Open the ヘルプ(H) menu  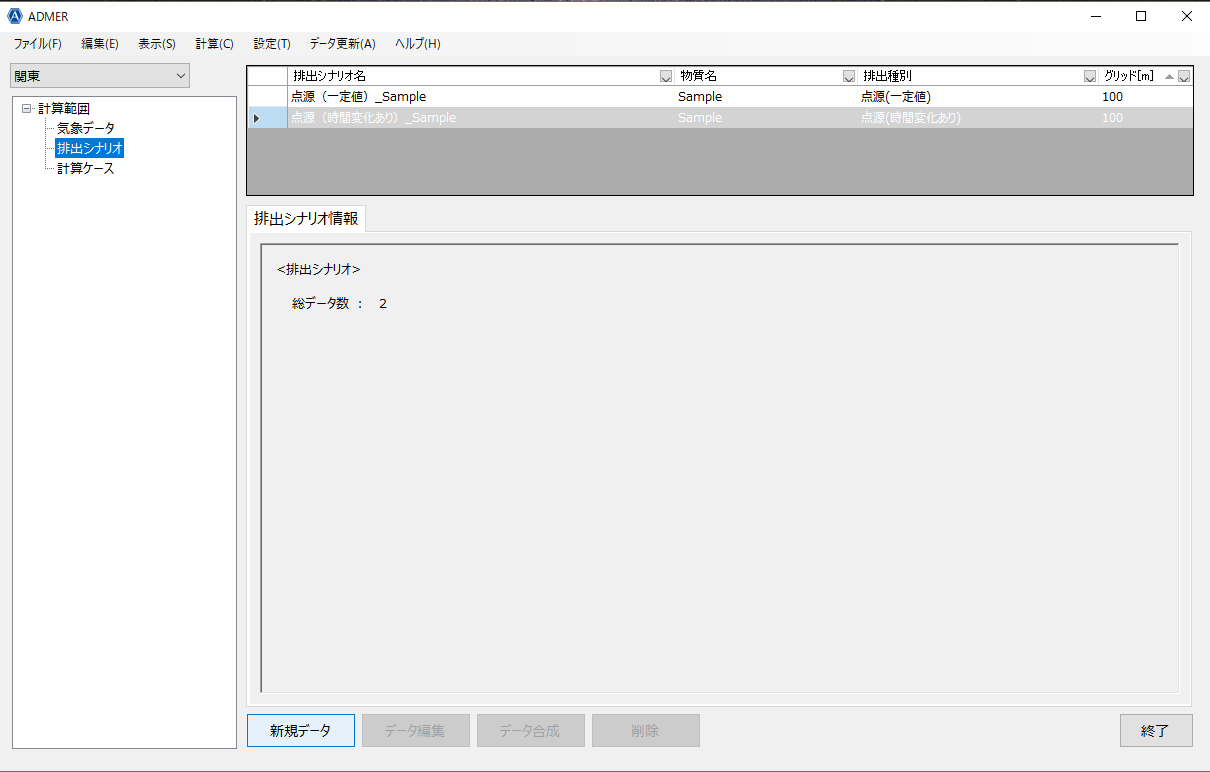point(417,44)
